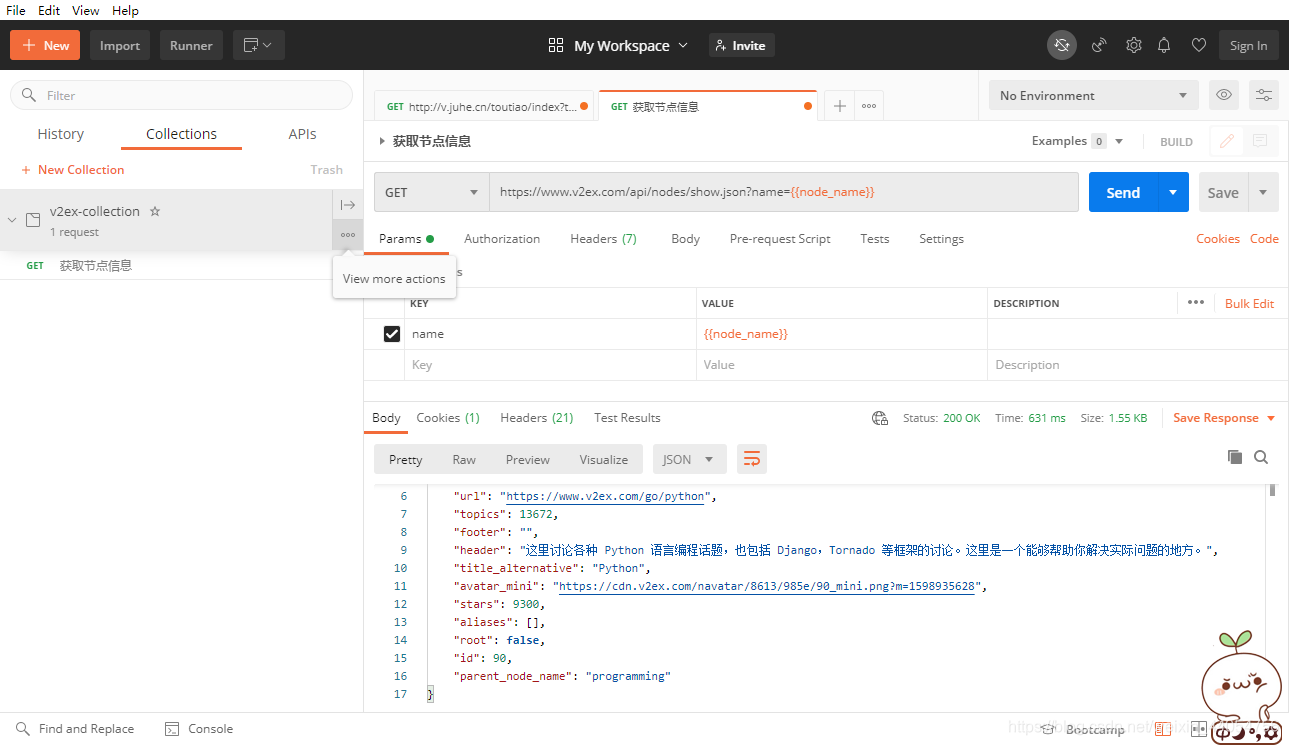Click the empty Key parameter field
Image resolution: width=1289 pixels, height=745 pixels.
551,365
